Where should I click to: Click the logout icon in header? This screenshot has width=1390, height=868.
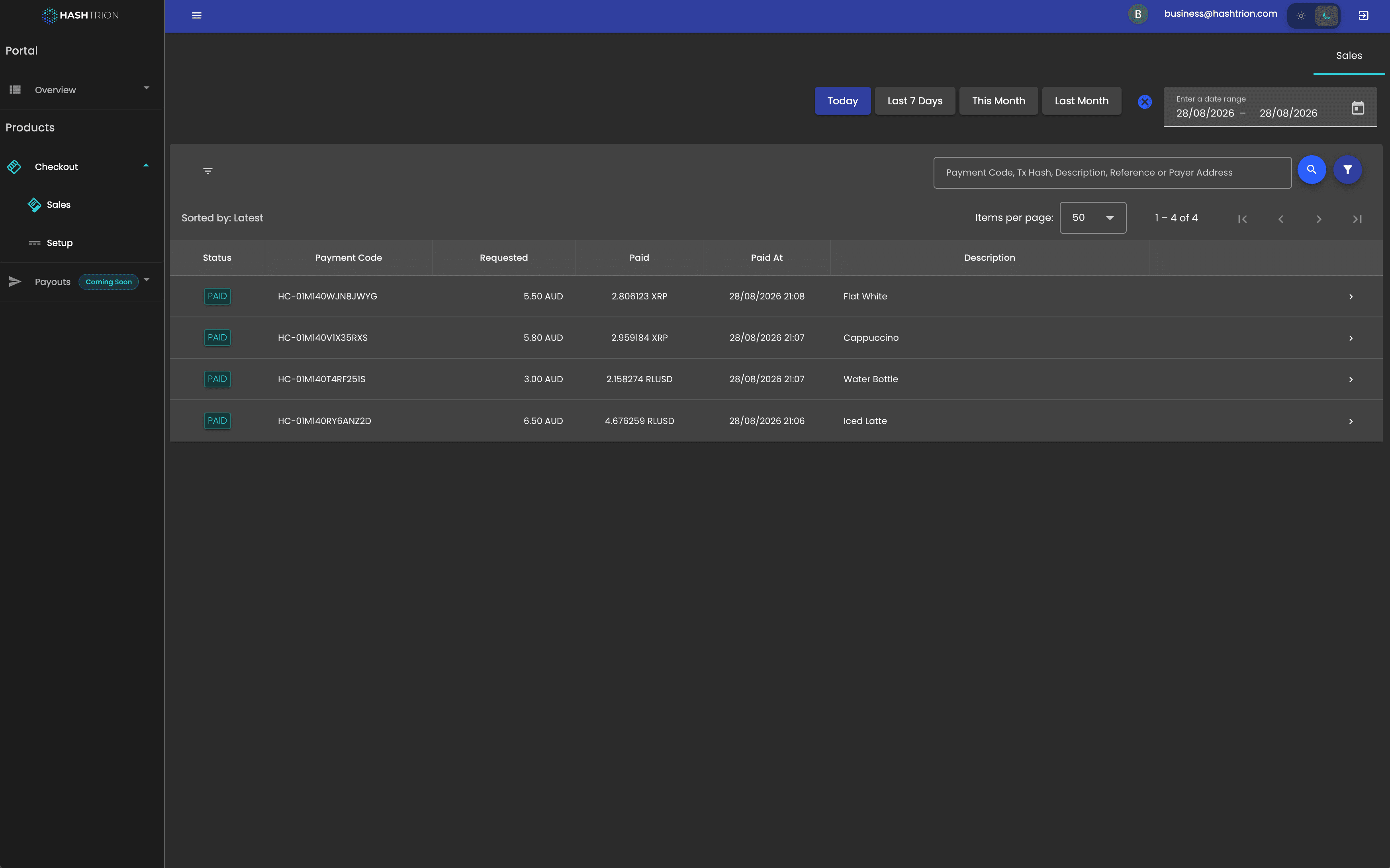tap(1364, 16)
